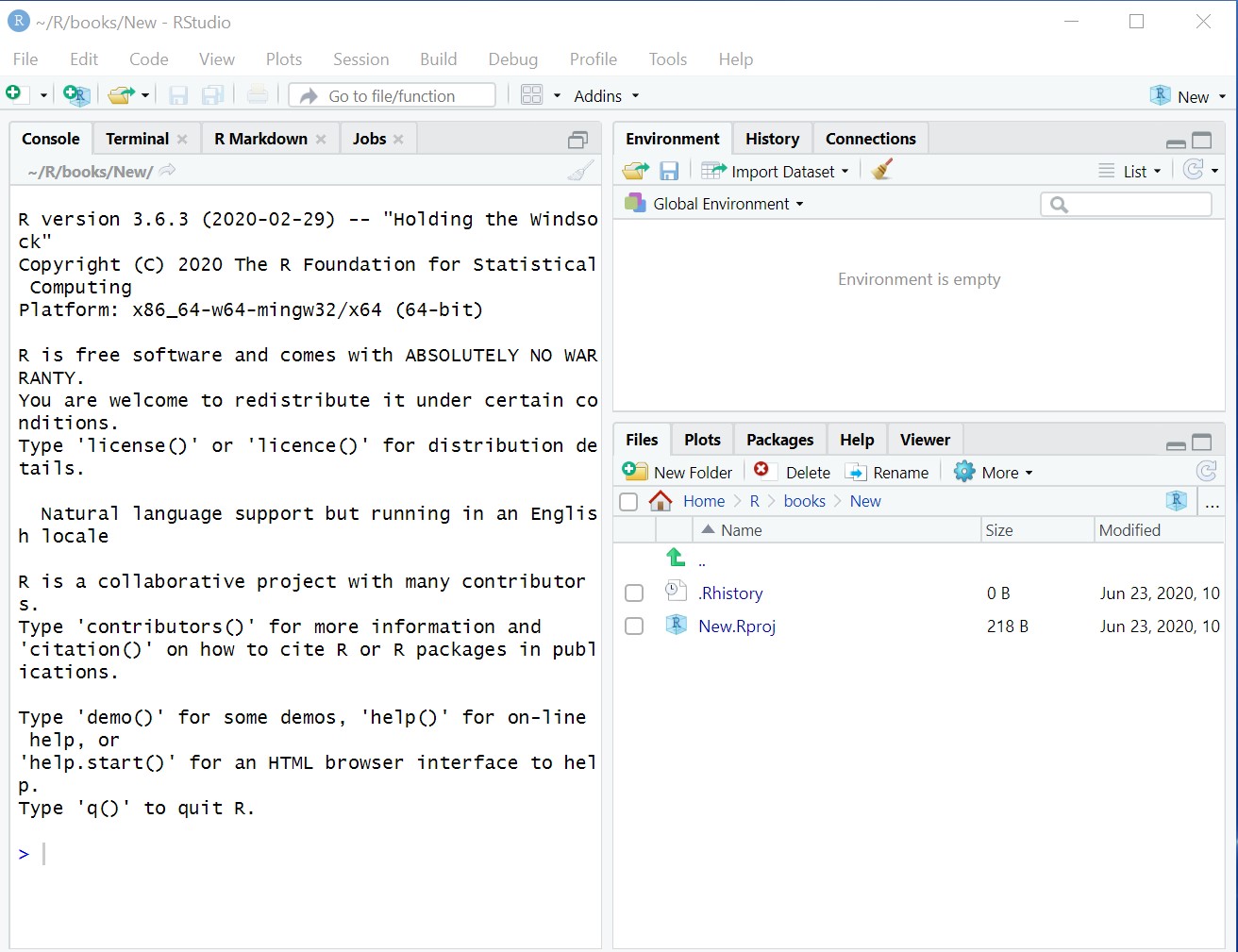Close the Terminal tab

[x=182, y=140]
